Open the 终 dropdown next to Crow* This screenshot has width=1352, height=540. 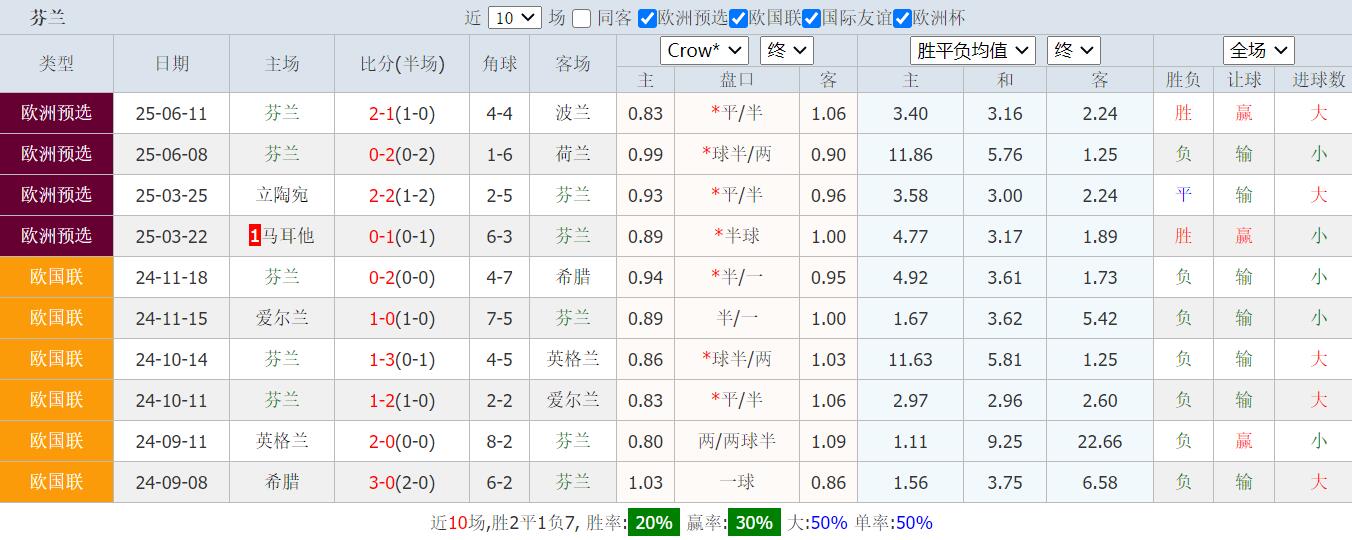coord(787,51)
